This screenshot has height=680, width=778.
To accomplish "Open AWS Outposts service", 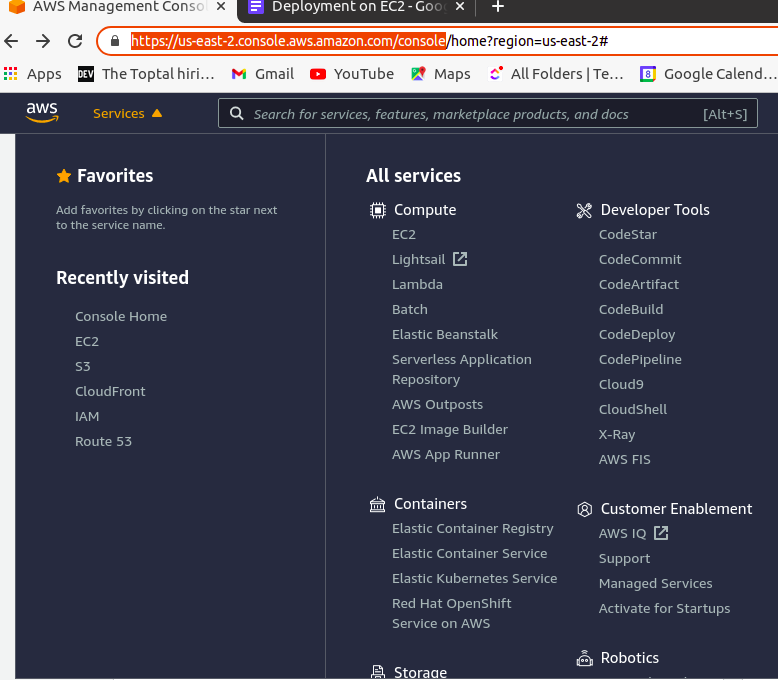I will click(437, 404).
